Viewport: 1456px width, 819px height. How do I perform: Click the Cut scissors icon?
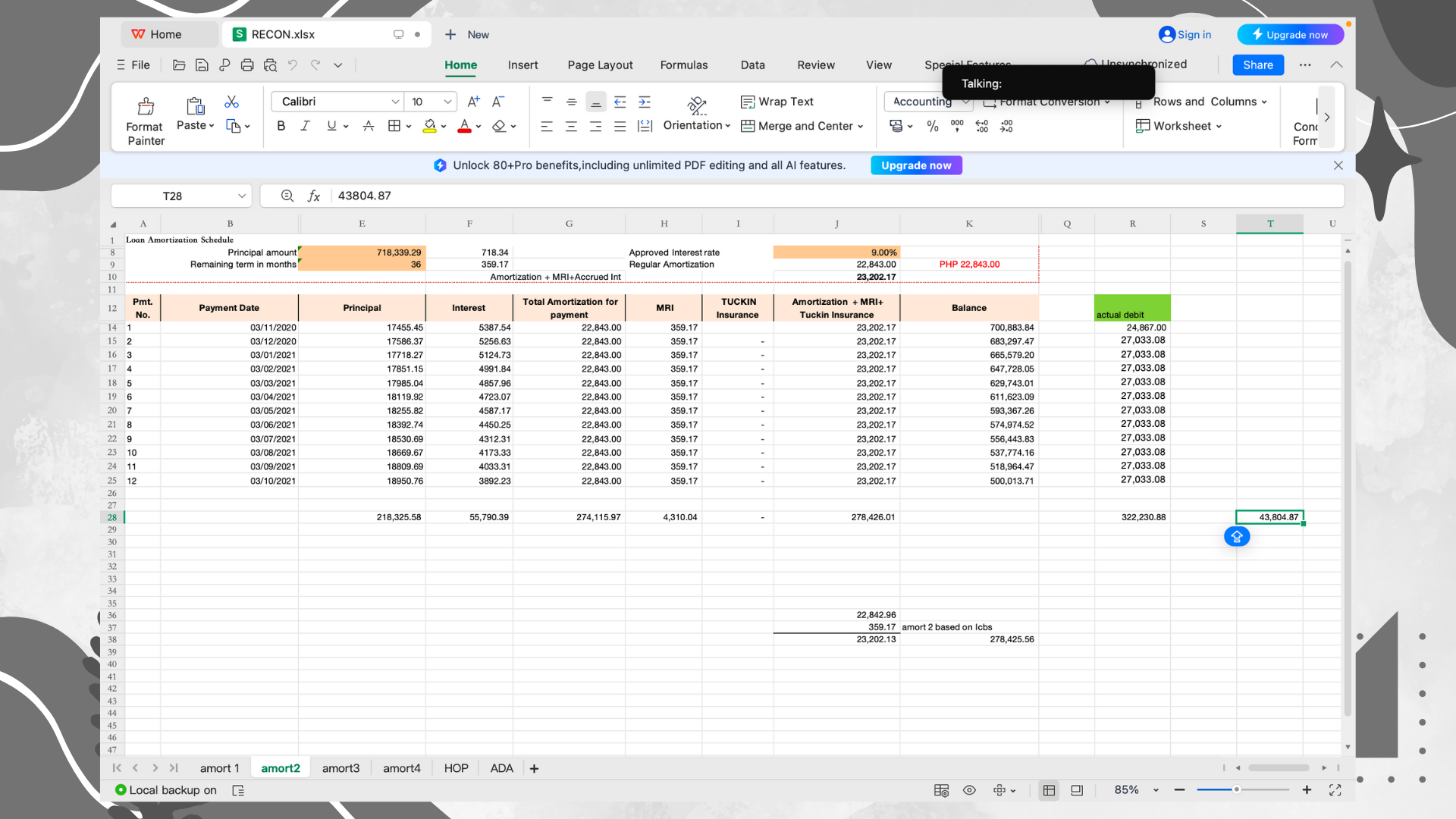[231, 102]
